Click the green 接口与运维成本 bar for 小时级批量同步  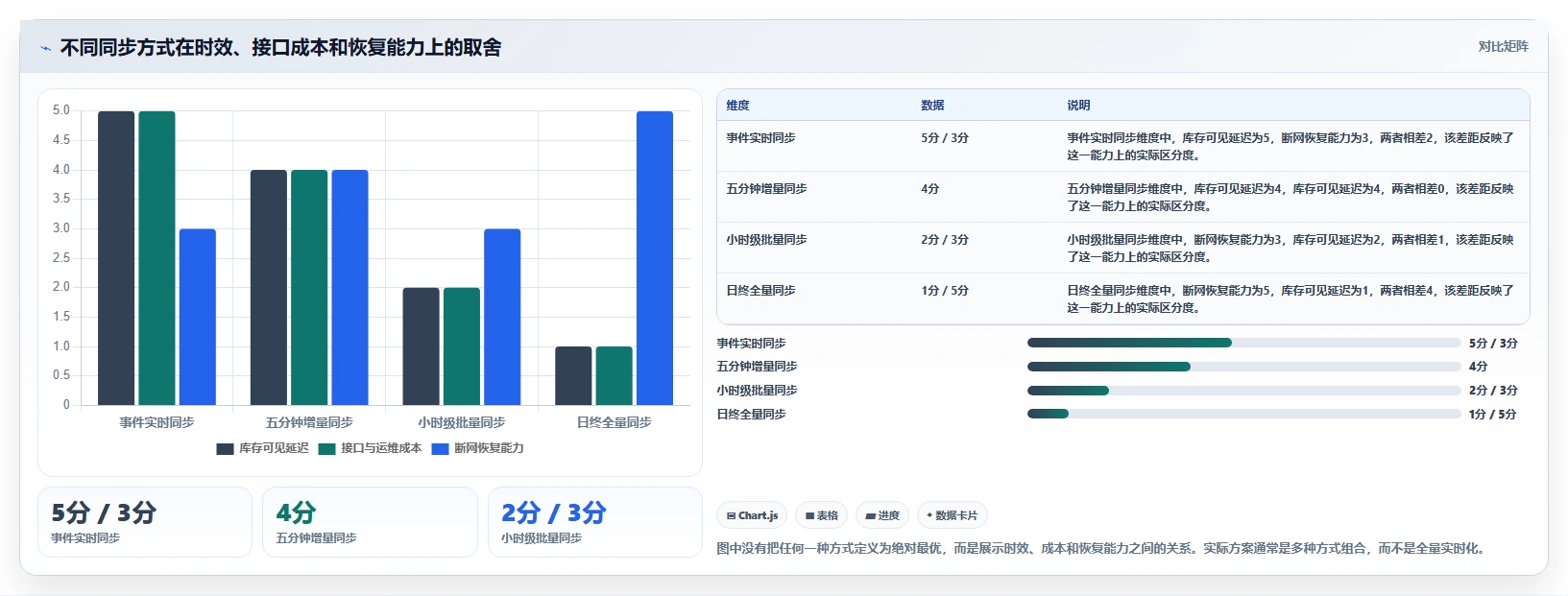tap(462, 346)
